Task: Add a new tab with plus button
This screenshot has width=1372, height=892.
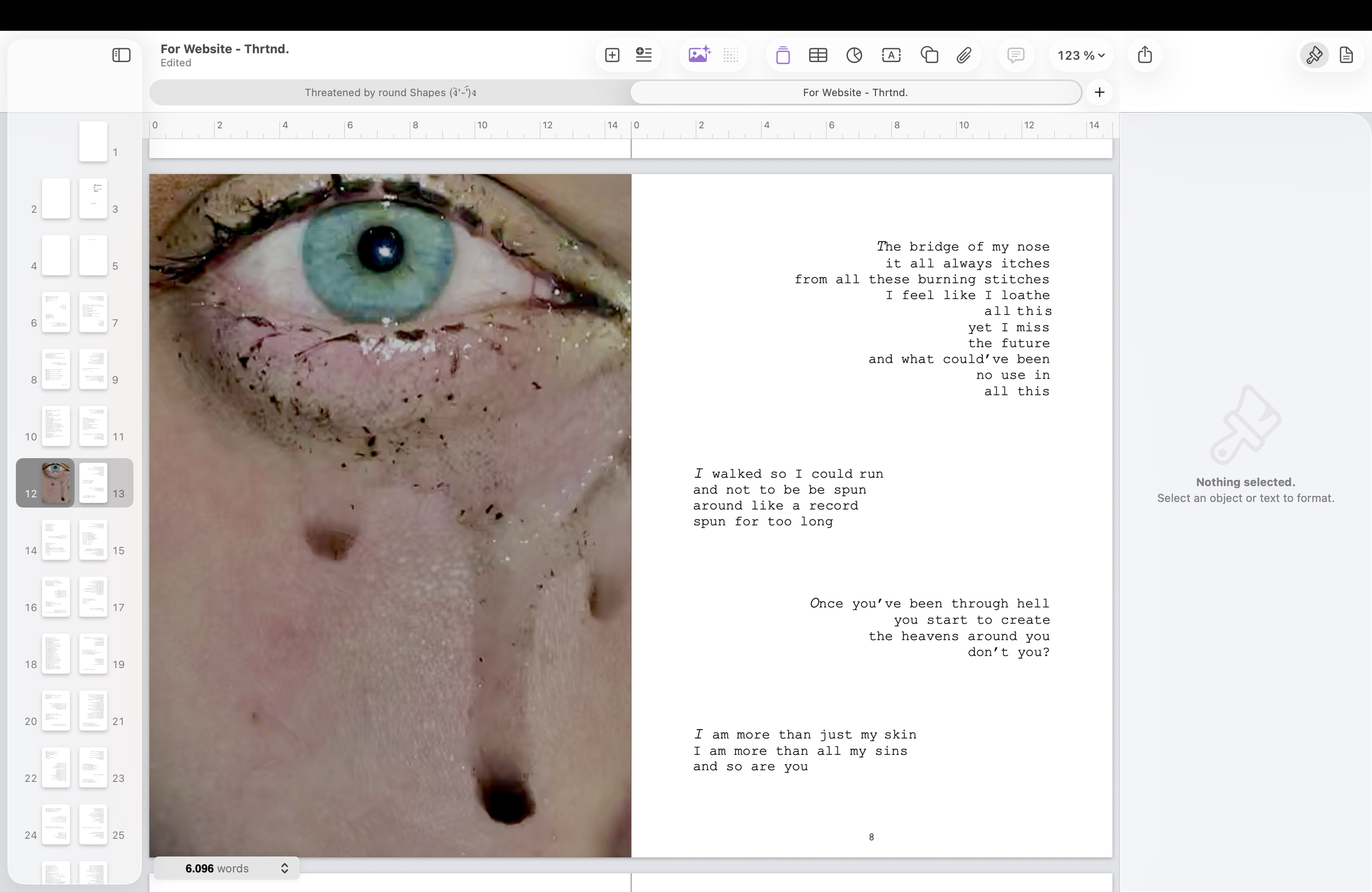Action: (1099, 92)
